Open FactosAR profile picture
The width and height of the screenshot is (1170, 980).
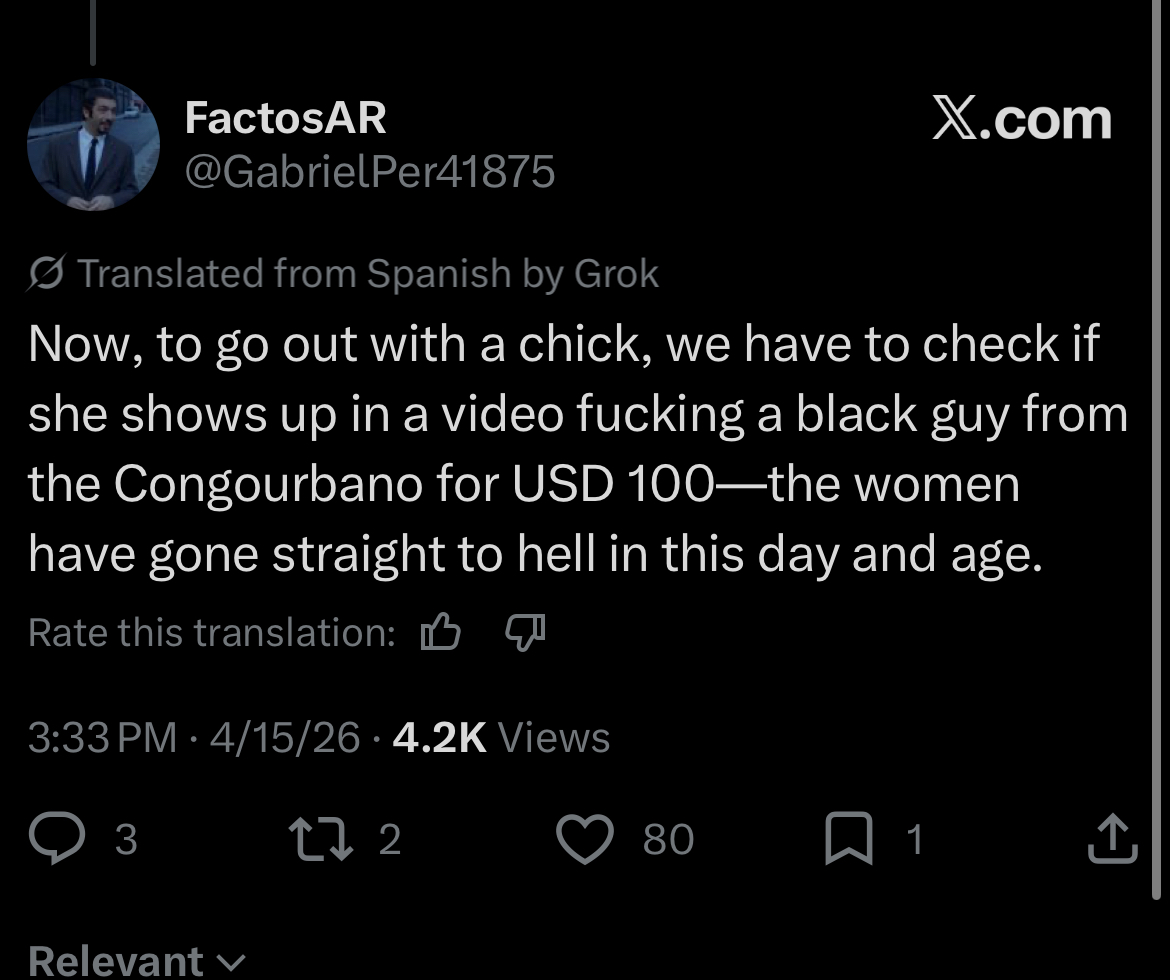coord(93,144)
